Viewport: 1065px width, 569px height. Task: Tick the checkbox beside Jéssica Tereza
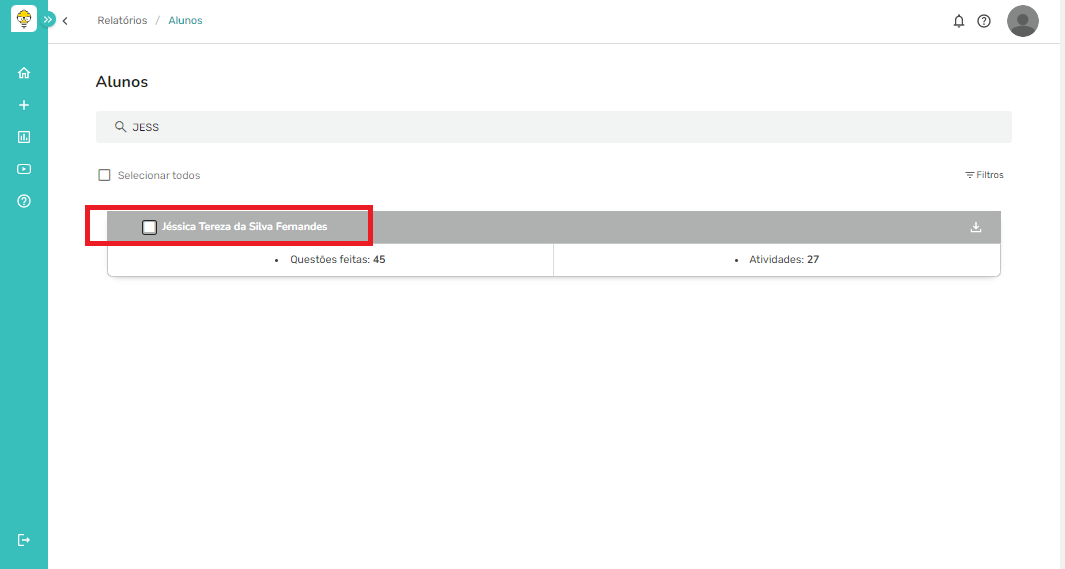pyautogui.click(x=149, y=227)
